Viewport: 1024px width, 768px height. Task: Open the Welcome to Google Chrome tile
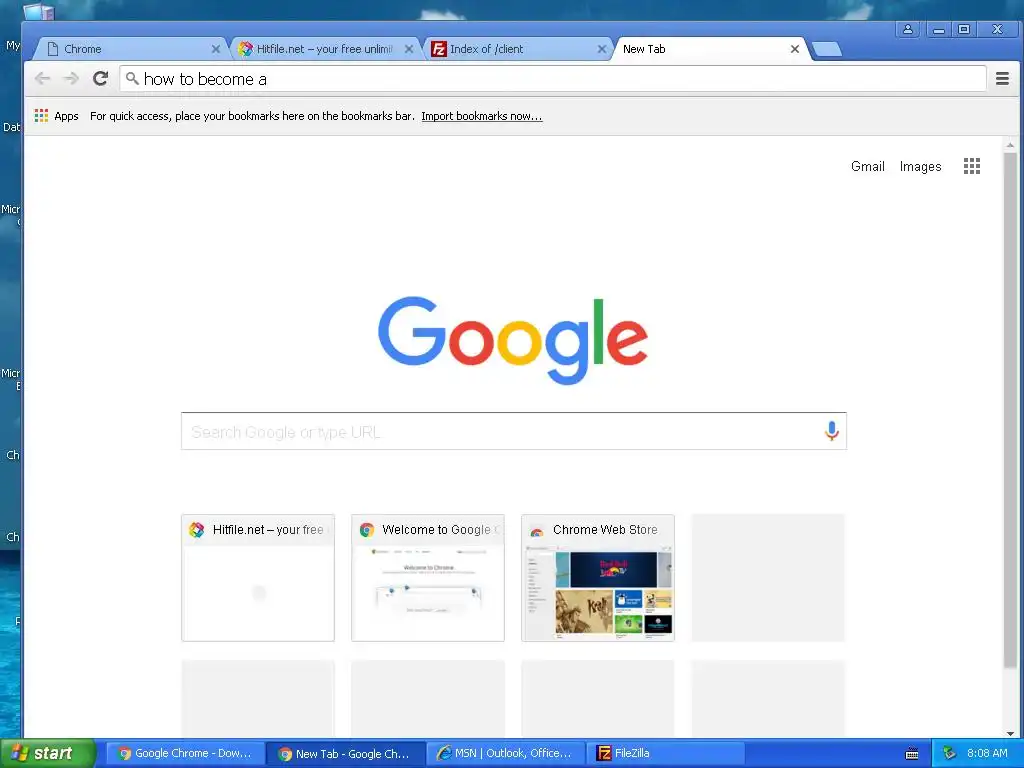(428, 577)
